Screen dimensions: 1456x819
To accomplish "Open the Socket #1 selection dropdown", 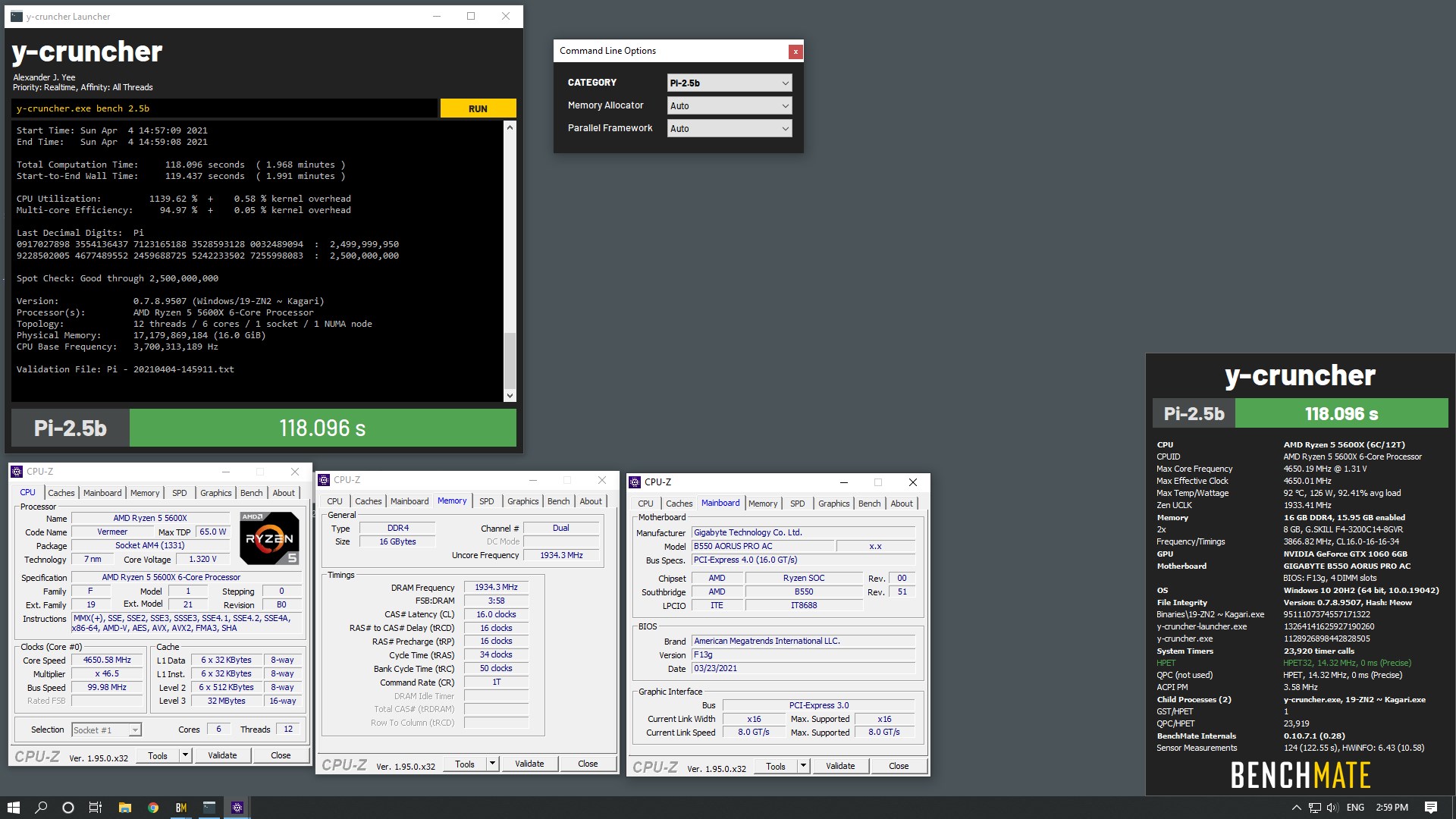I will coord(106,730).
